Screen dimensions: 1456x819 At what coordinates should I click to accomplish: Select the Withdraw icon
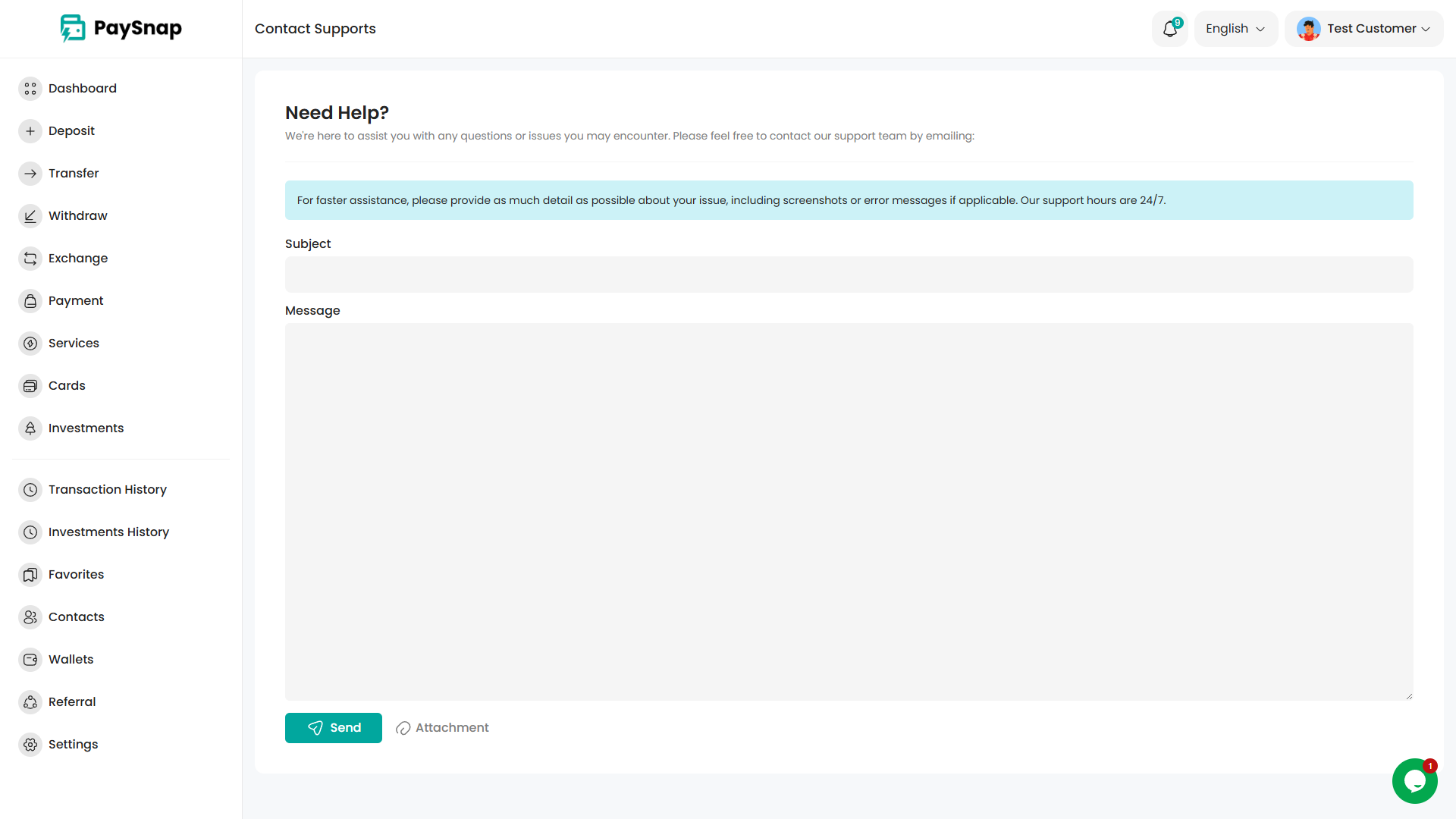click(30, 216)
